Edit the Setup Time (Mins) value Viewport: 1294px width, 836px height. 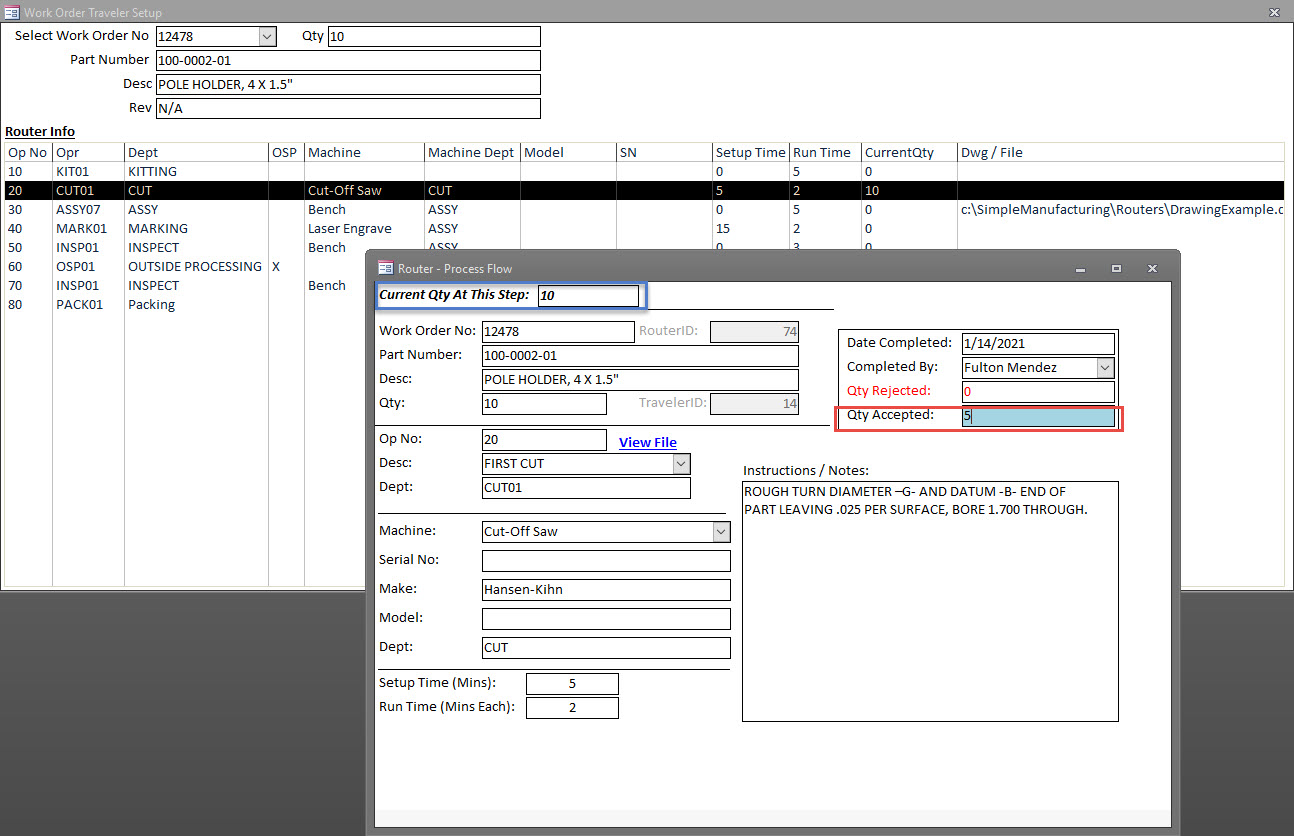tap(571, 683)
